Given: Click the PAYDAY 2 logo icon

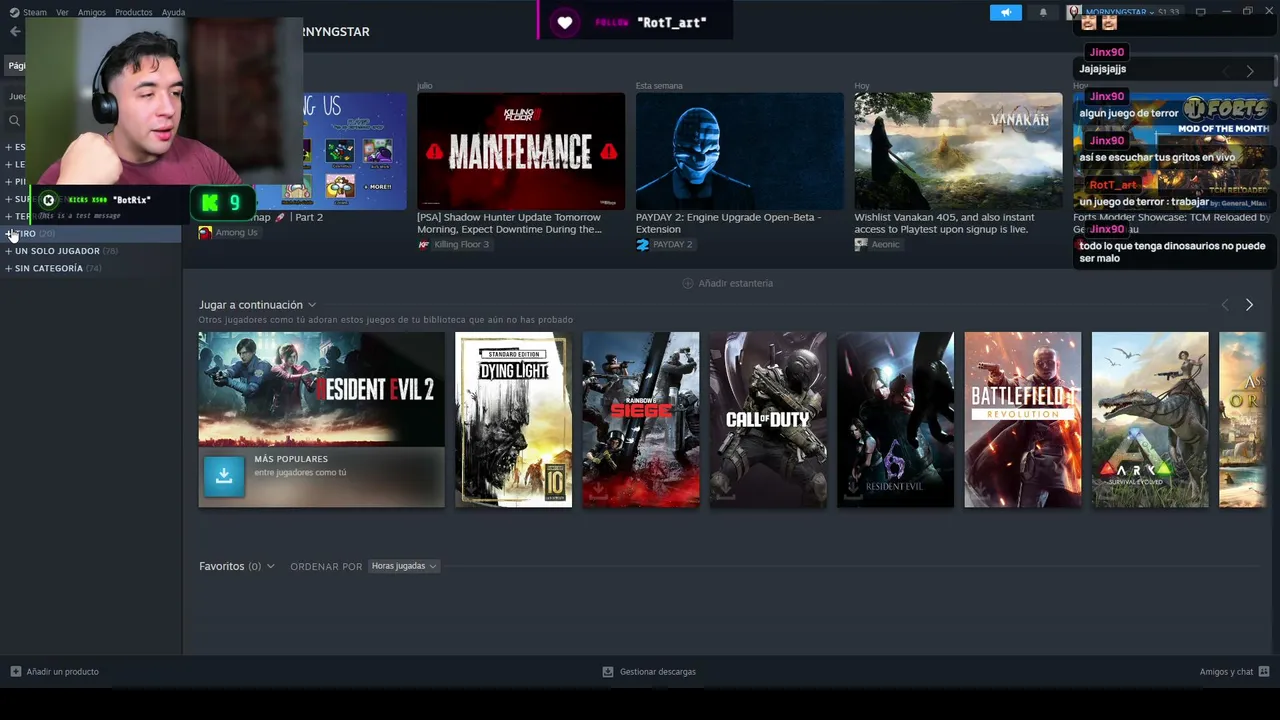Looking at the screenshot, I should (642, 244).
